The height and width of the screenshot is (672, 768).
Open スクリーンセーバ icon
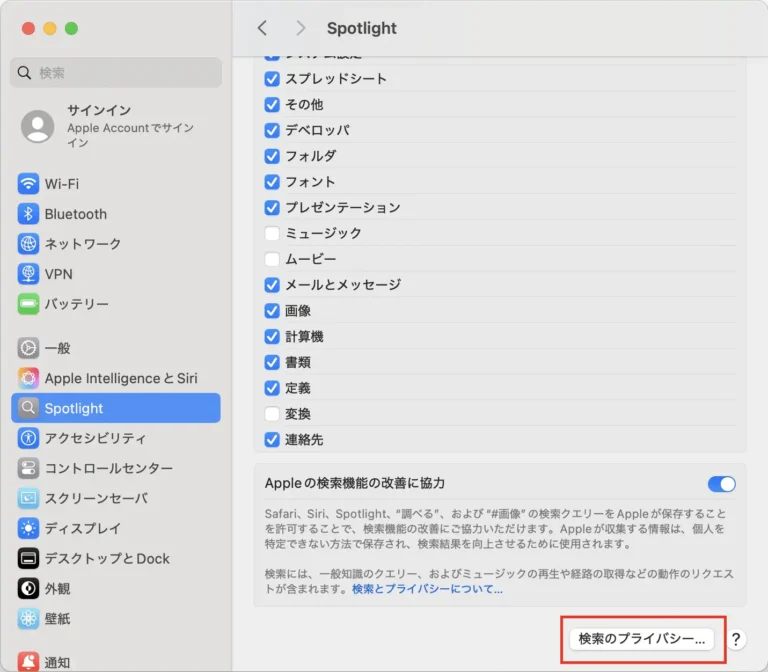pos(28,498)
